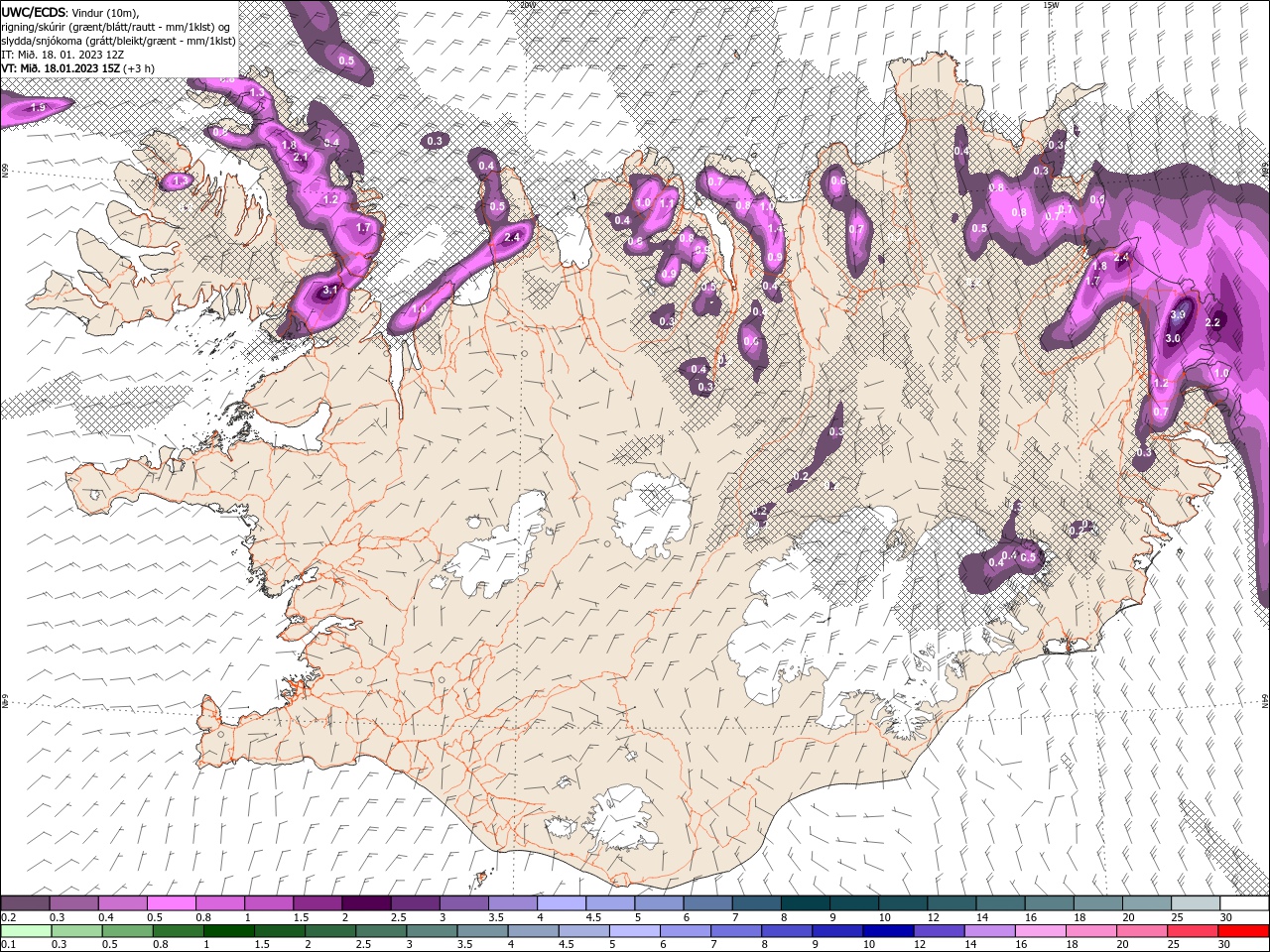The image size is (1270, 952).
Task: Click the pure blue swatch above the lower row's 10
Action: point(886,931)
